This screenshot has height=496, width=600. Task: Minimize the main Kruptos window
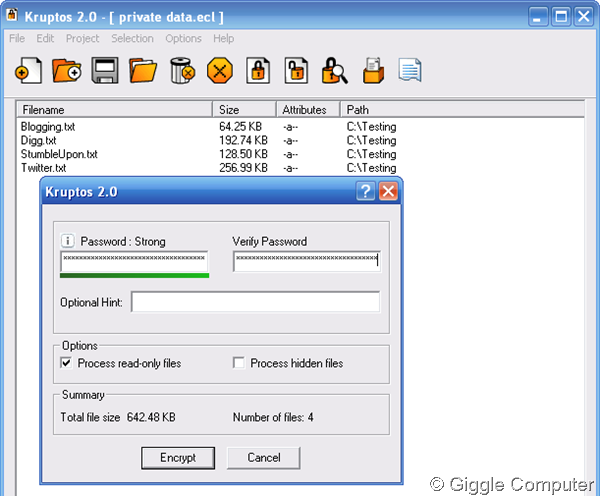coord(538,16)
